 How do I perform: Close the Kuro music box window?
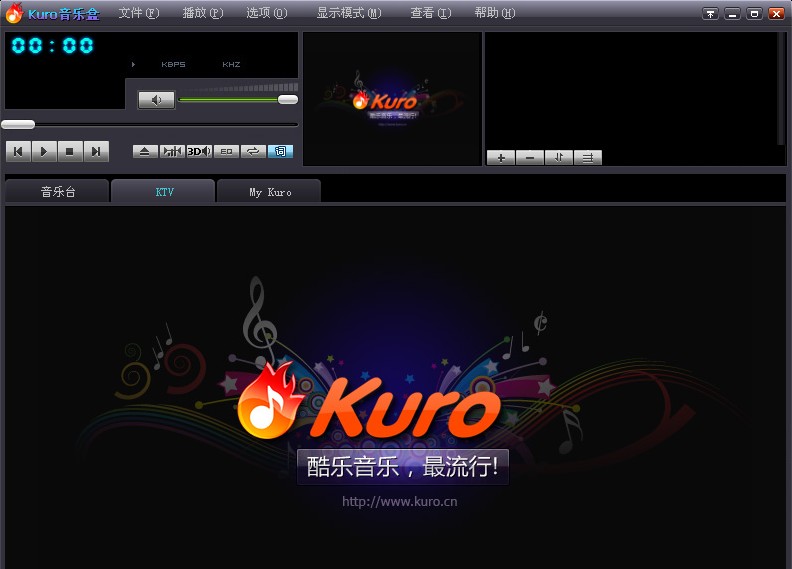776,14
